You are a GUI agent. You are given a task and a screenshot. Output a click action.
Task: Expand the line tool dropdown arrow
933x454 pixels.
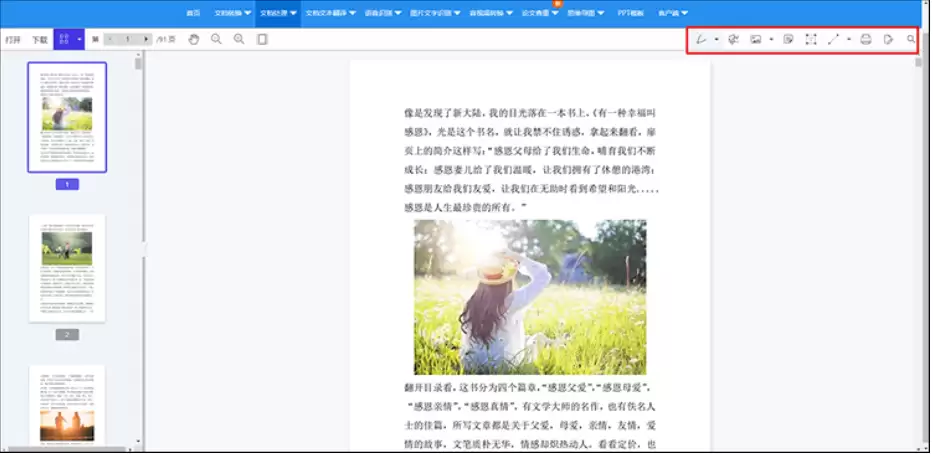tap(849, 40)
